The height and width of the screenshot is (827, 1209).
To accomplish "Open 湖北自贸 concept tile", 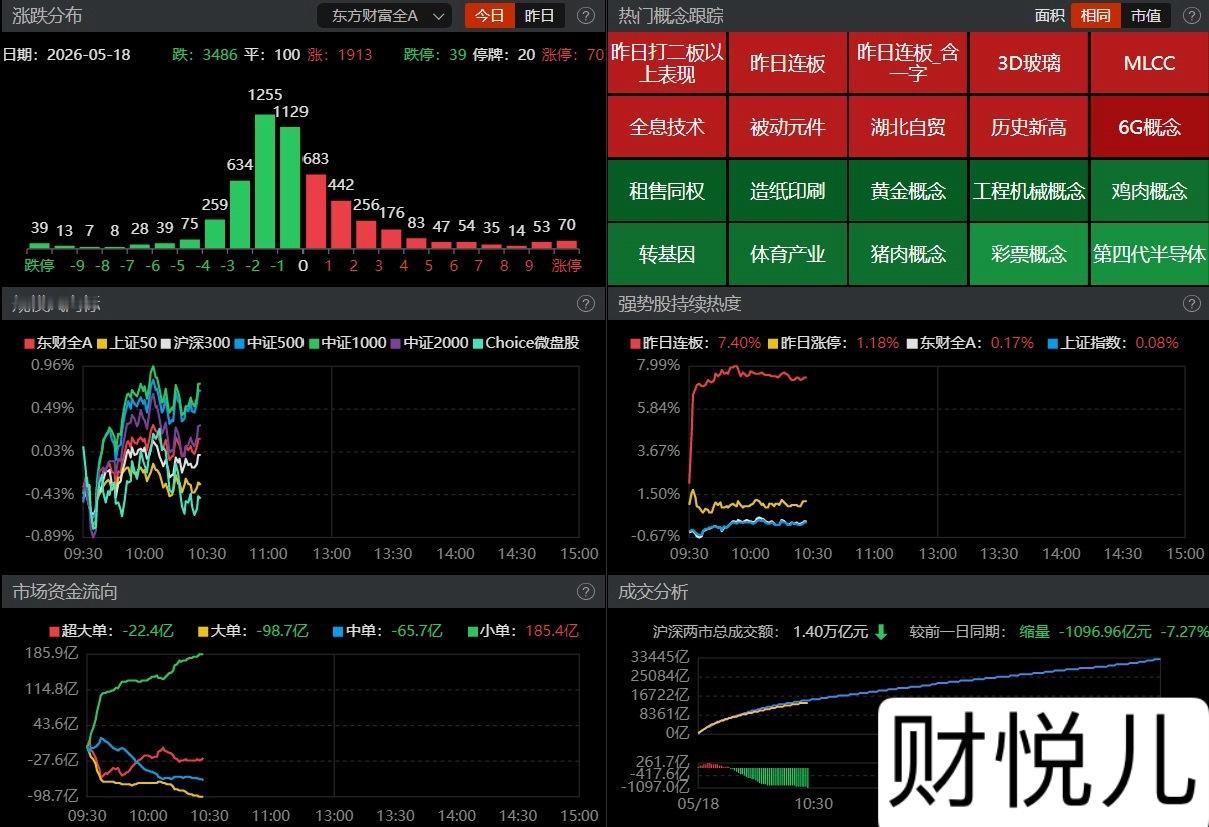I will 908,127.
